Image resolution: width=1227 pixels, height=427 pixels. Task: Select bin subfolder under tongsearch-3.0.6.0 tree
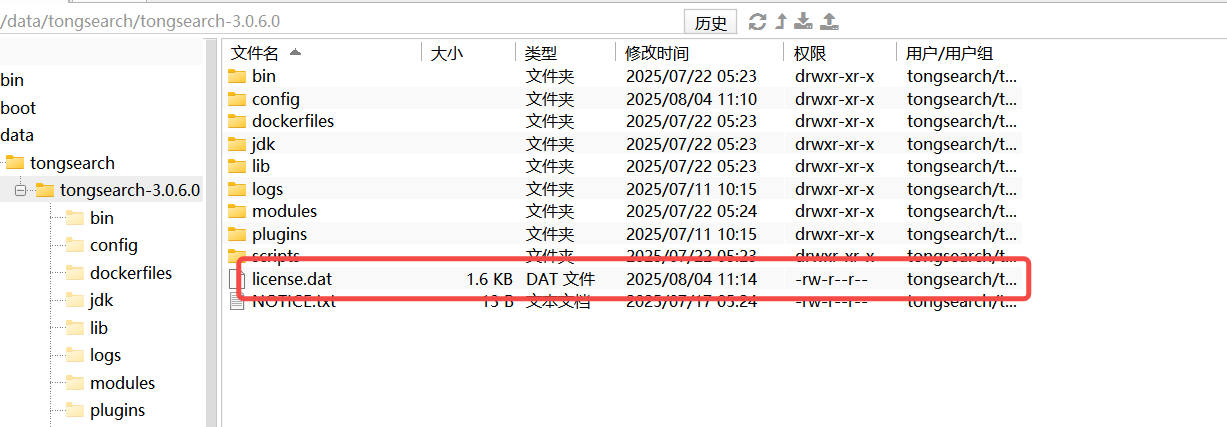tap(102, 218)
